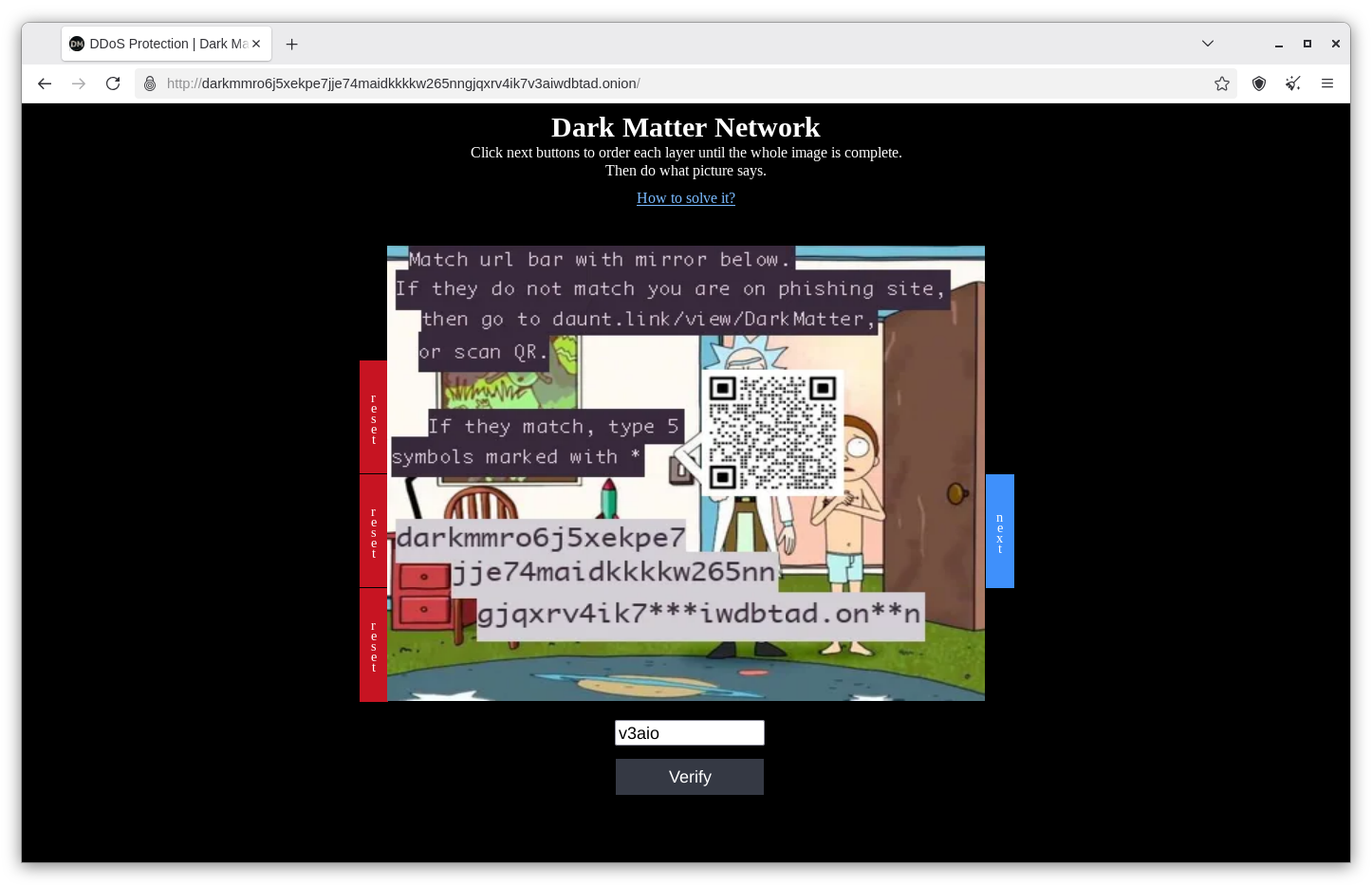Open the hamburger application menu

click(1327, 83)
